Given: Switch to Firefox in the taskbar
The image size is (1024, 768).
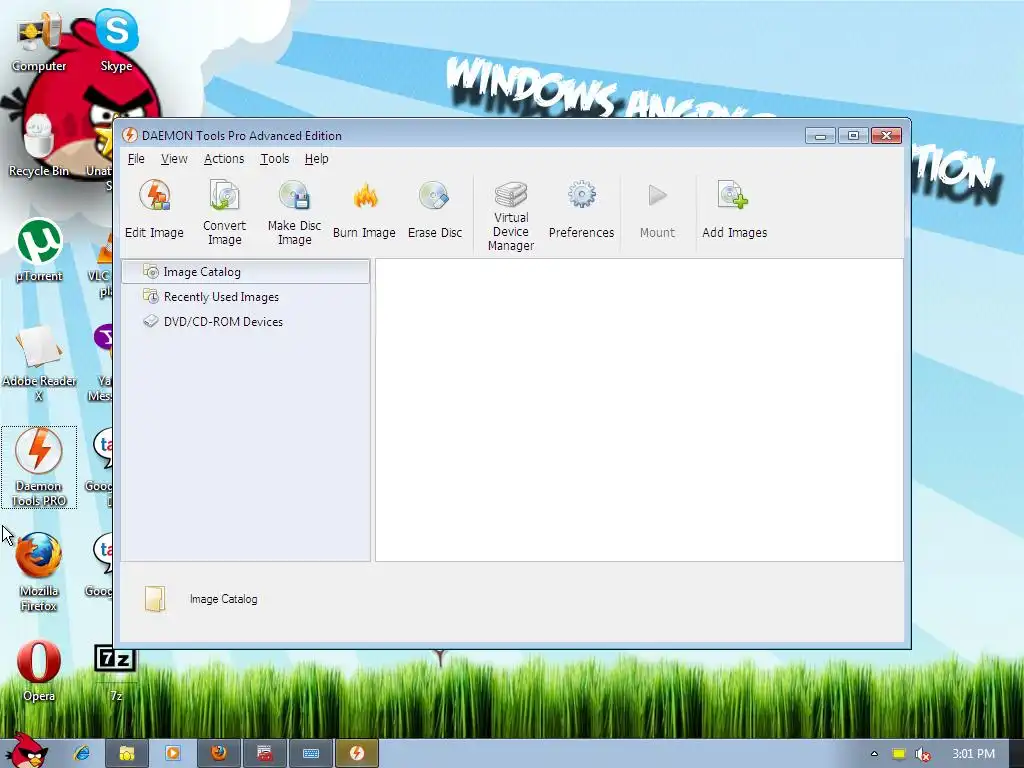Looking at the screenshot, I should pyautogui.click(x=219, y=753).
